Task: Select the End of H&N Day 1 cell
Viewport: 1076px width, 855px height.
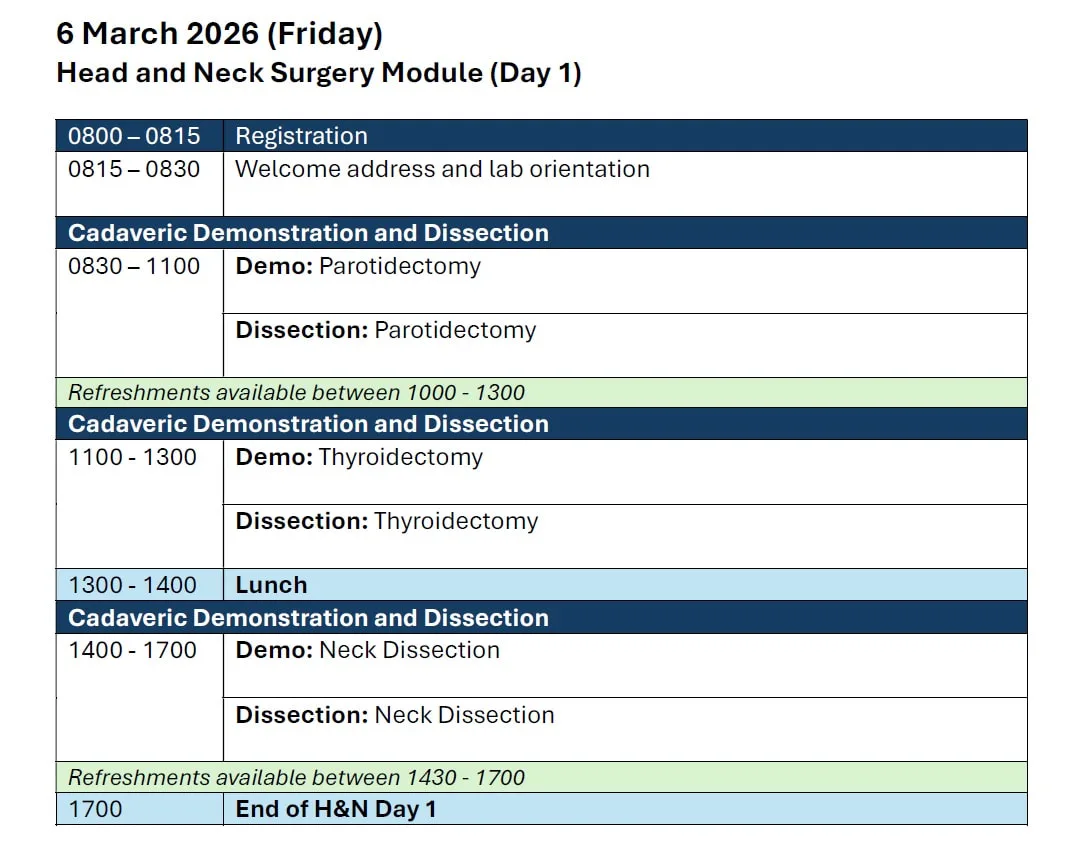Action: pos(624,809)
